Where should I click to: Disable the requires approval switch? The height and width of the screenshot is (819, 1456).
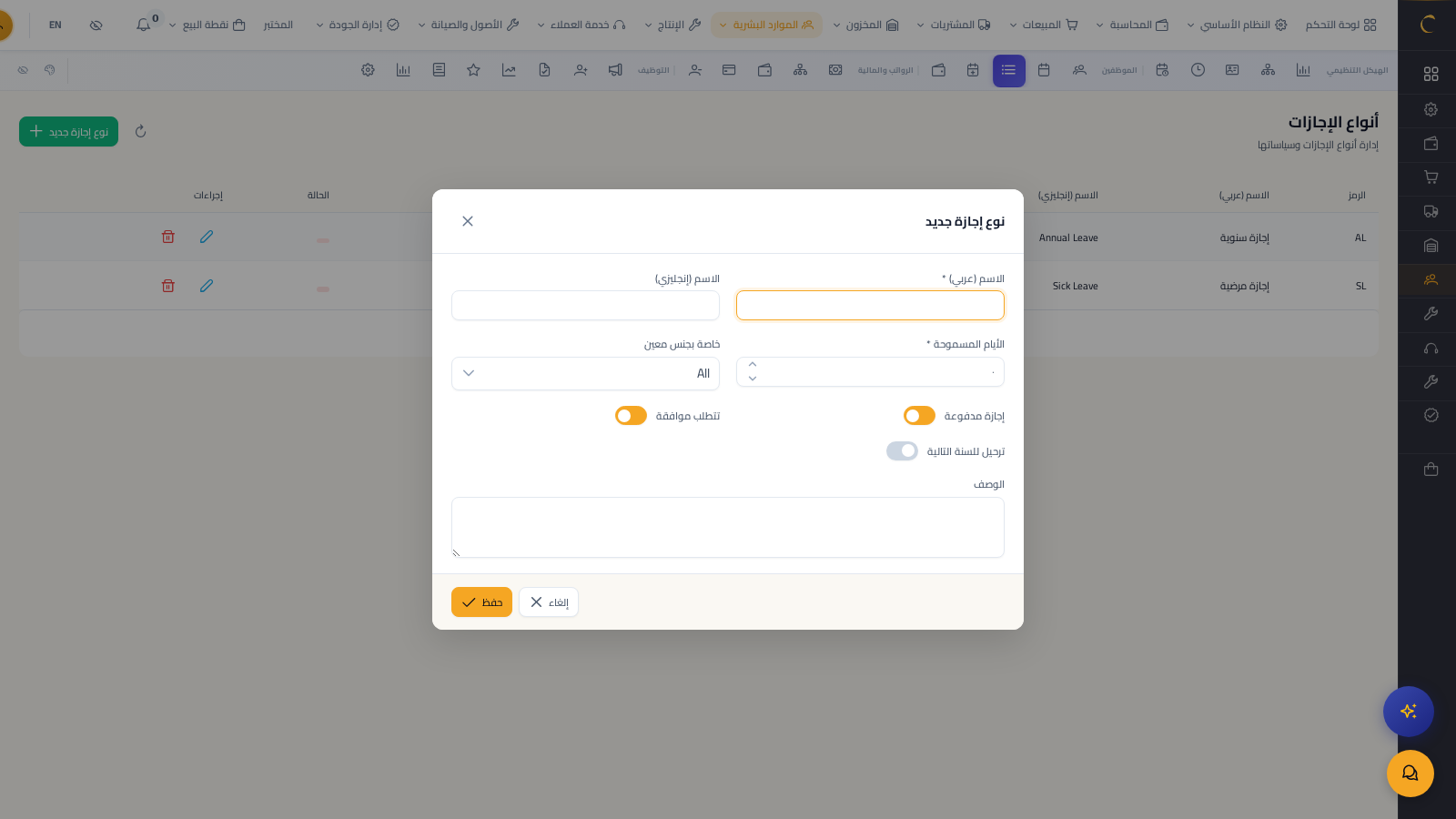coord(631,416)
